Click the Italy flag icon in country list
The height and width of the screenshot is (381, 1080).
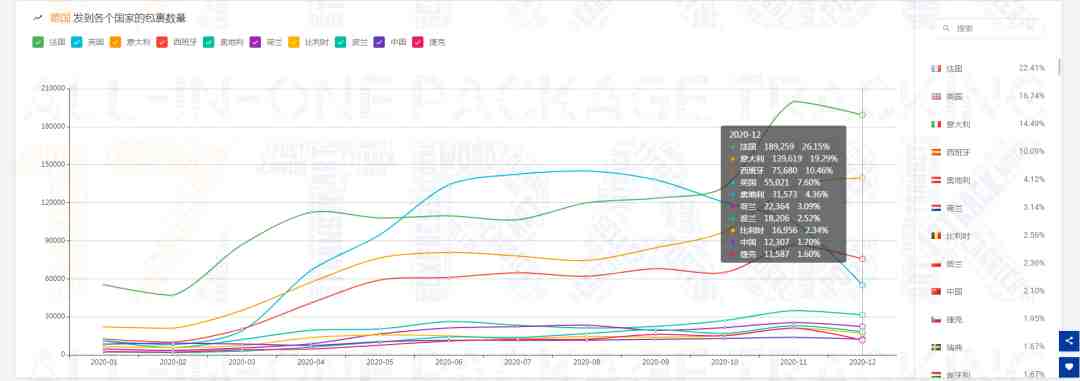pyautogui.click(x=935, y=125)
